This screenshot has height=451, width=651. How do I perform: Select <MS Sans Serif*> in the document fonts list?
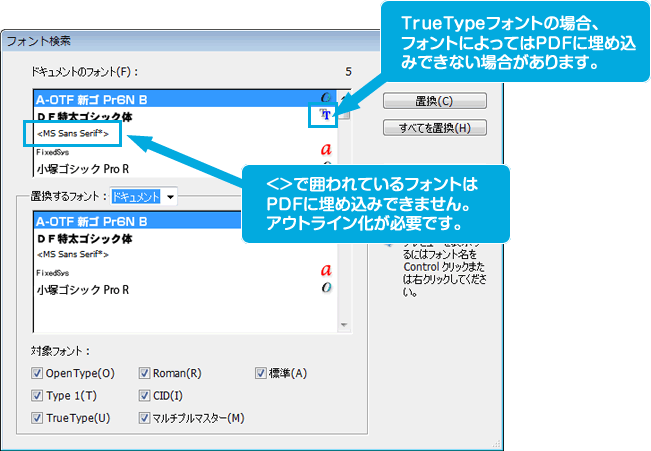point(78,132)
